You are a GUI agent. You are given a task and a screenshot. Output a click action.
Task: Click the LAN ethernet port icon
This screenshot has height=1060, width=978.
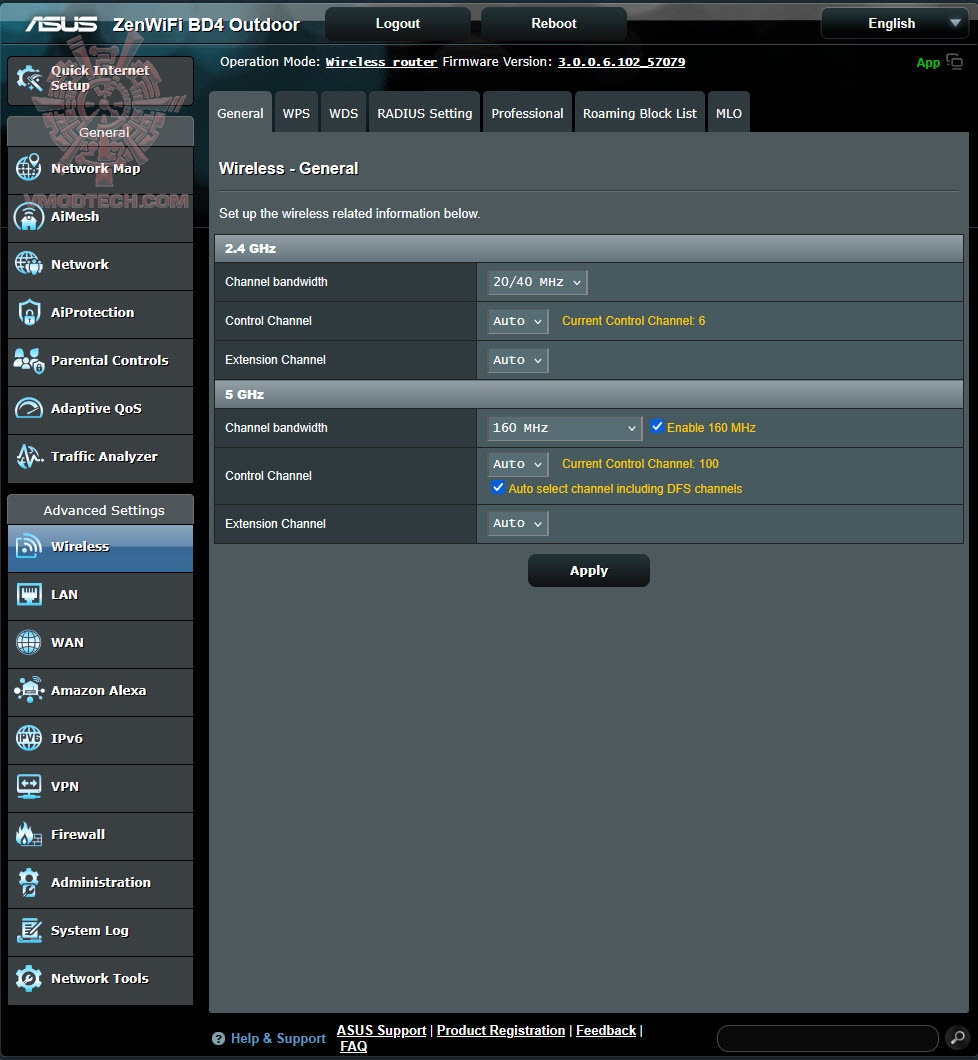(x=28, y=594)
